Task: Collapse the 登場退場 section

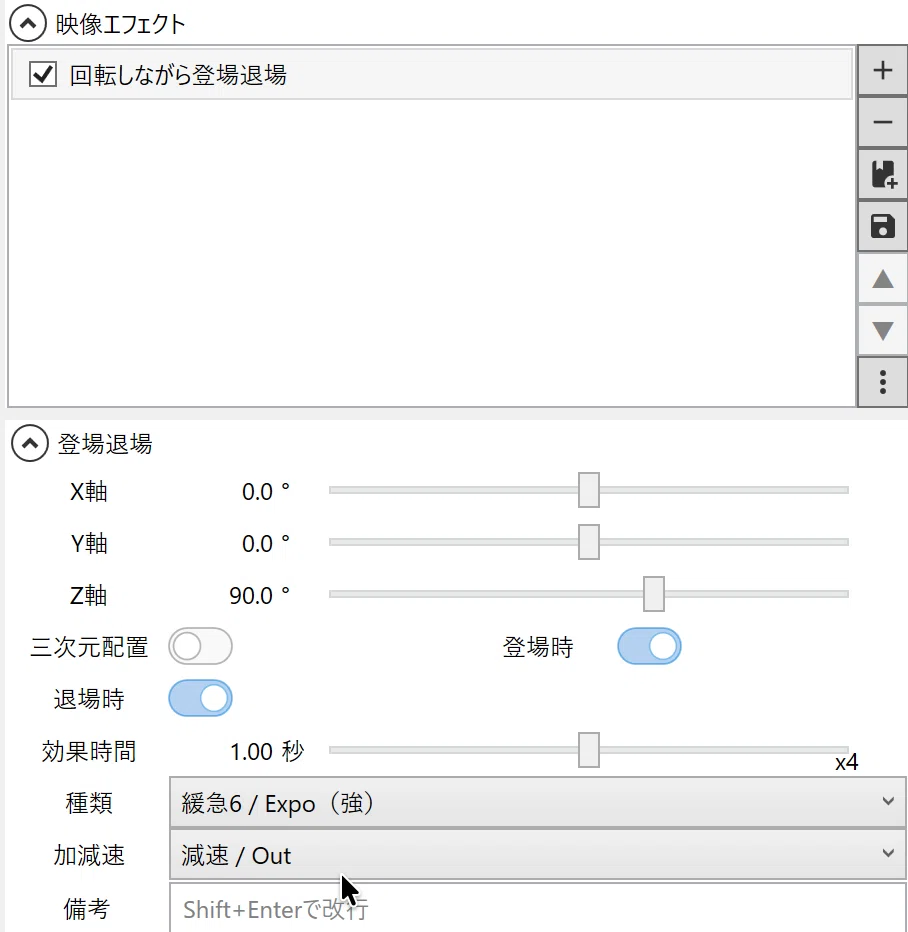Action: [30, 443]
